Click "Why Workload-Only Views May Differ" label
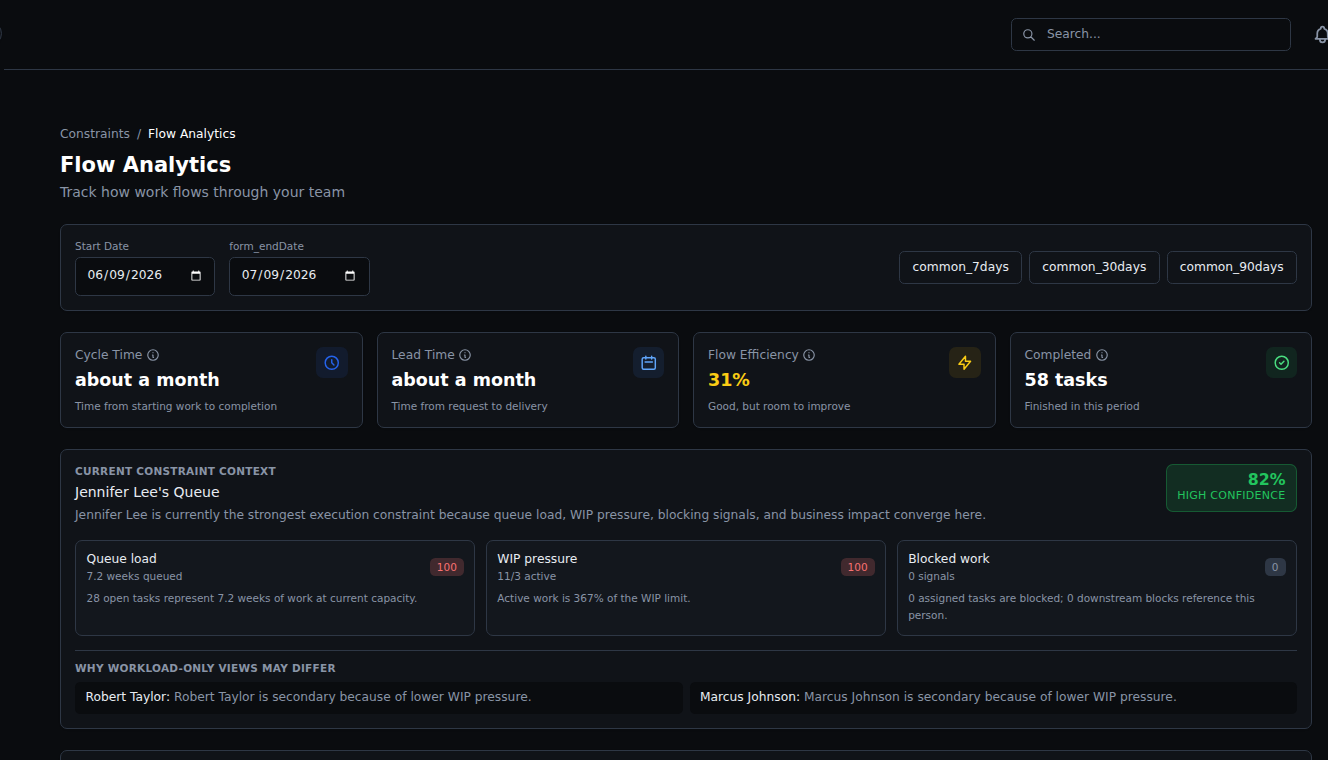Image resolution: width=1328 pixels, height=760 pixels. (x=205, y=668)
